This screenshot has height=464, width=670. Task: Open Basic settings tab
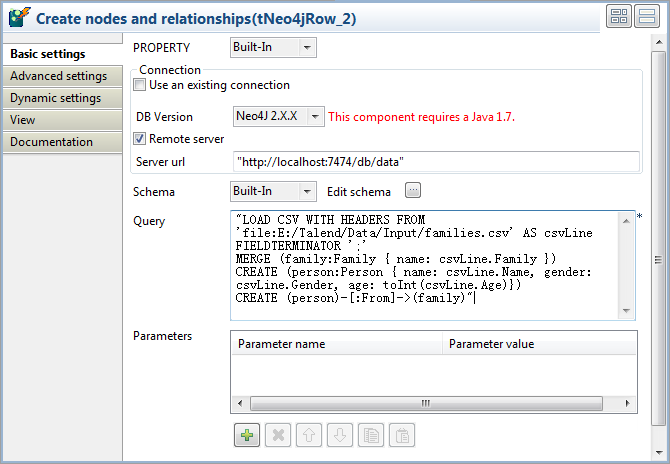click(x=62, y=54)
